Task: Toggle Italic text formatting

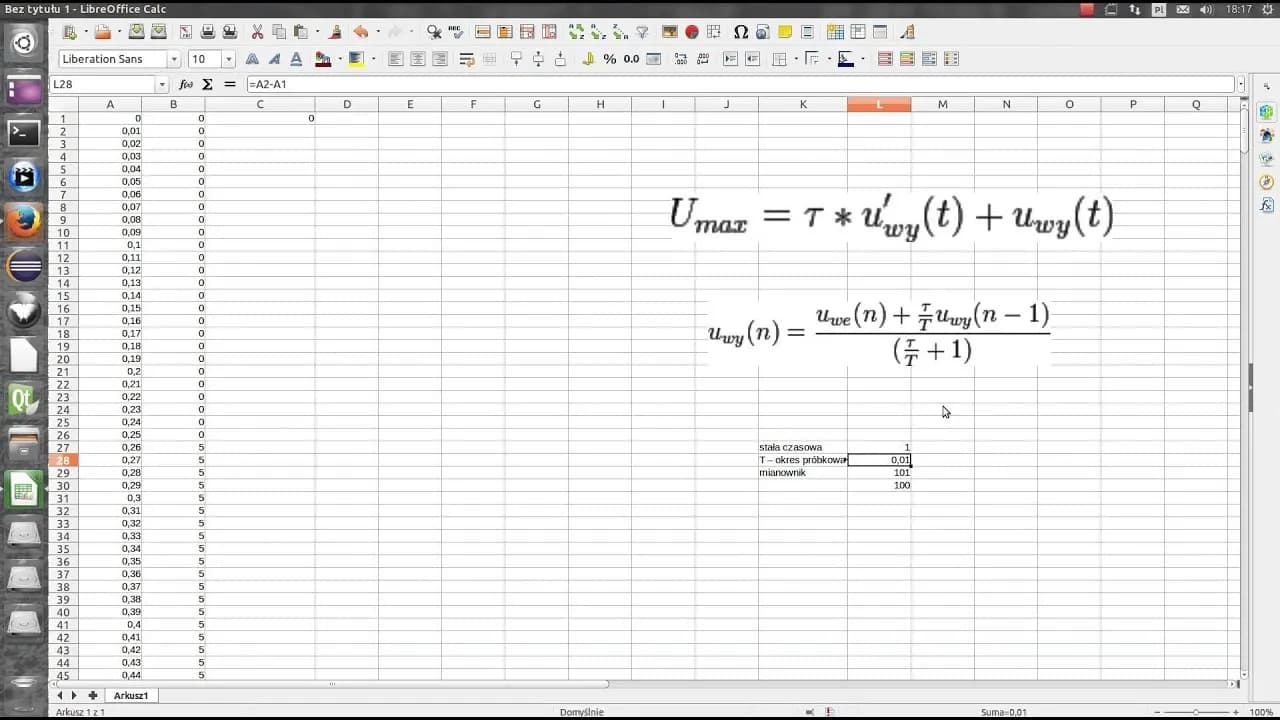Action: (275, 59)
